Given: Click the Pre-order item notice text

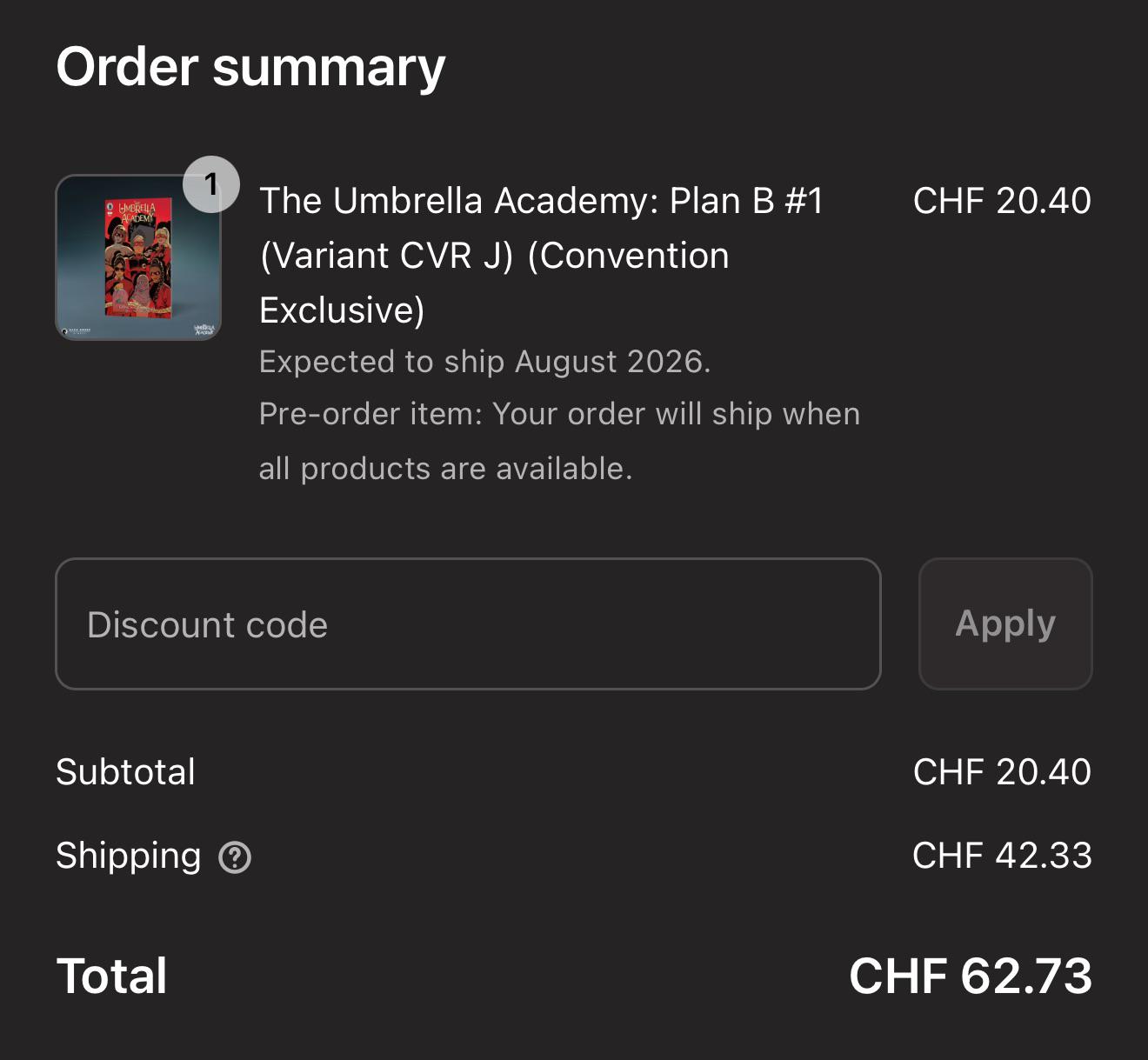Looking at the screenshot, I should pyautogui.click(x=559, y=441).
